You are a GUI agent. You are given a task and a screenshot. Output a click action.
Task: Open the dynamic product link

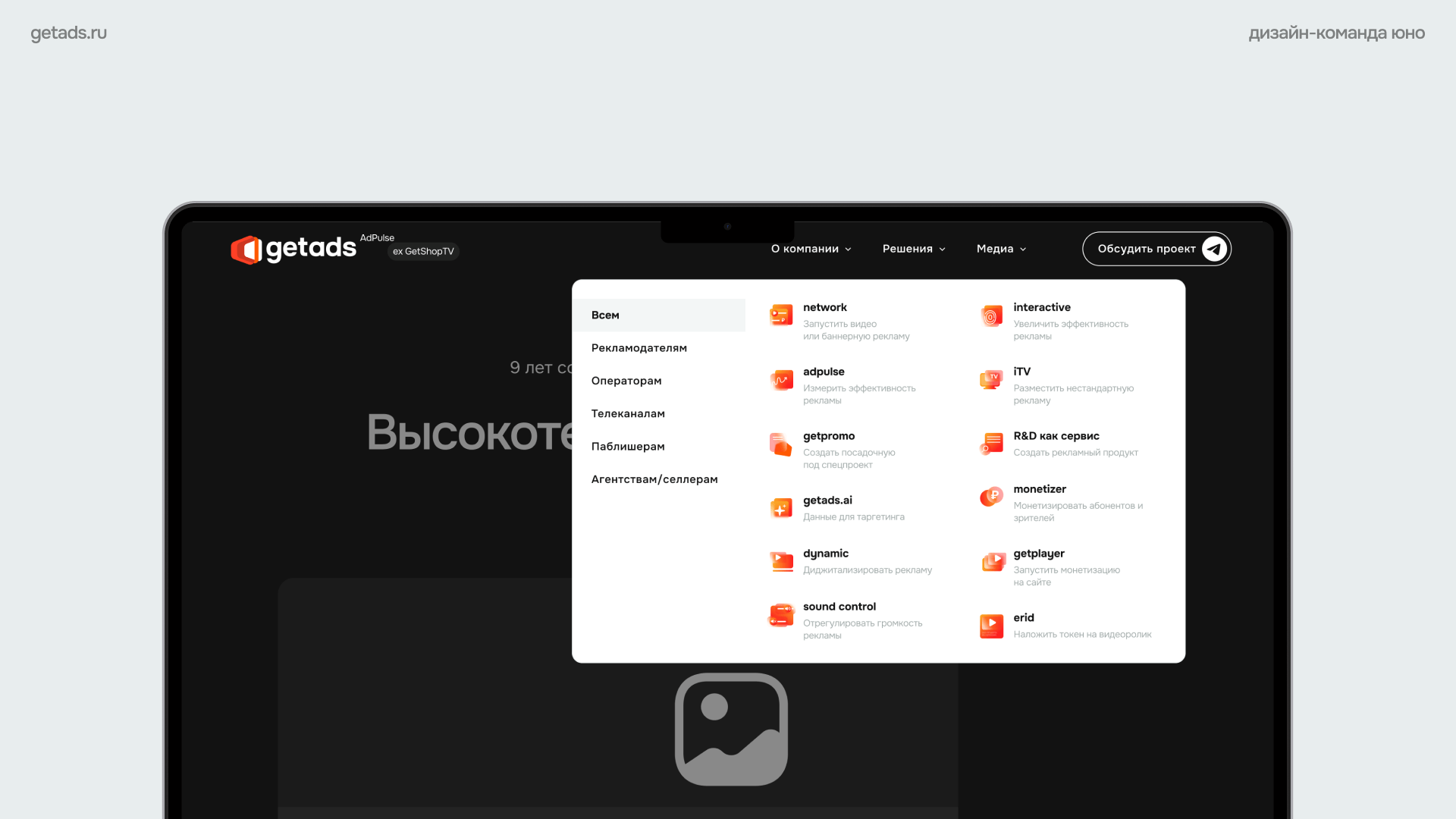pyautogui.click(x=826, y=554)
